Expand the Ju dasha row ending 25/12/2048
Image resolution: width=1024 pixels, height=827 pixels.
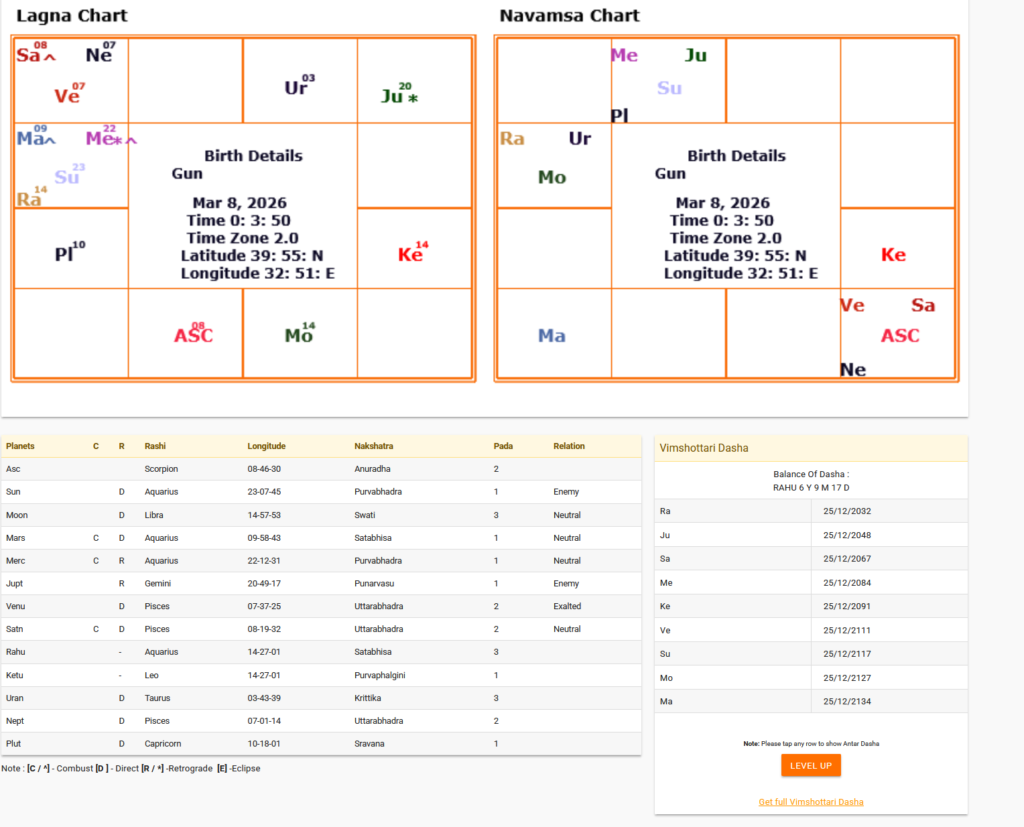(810, 535)
